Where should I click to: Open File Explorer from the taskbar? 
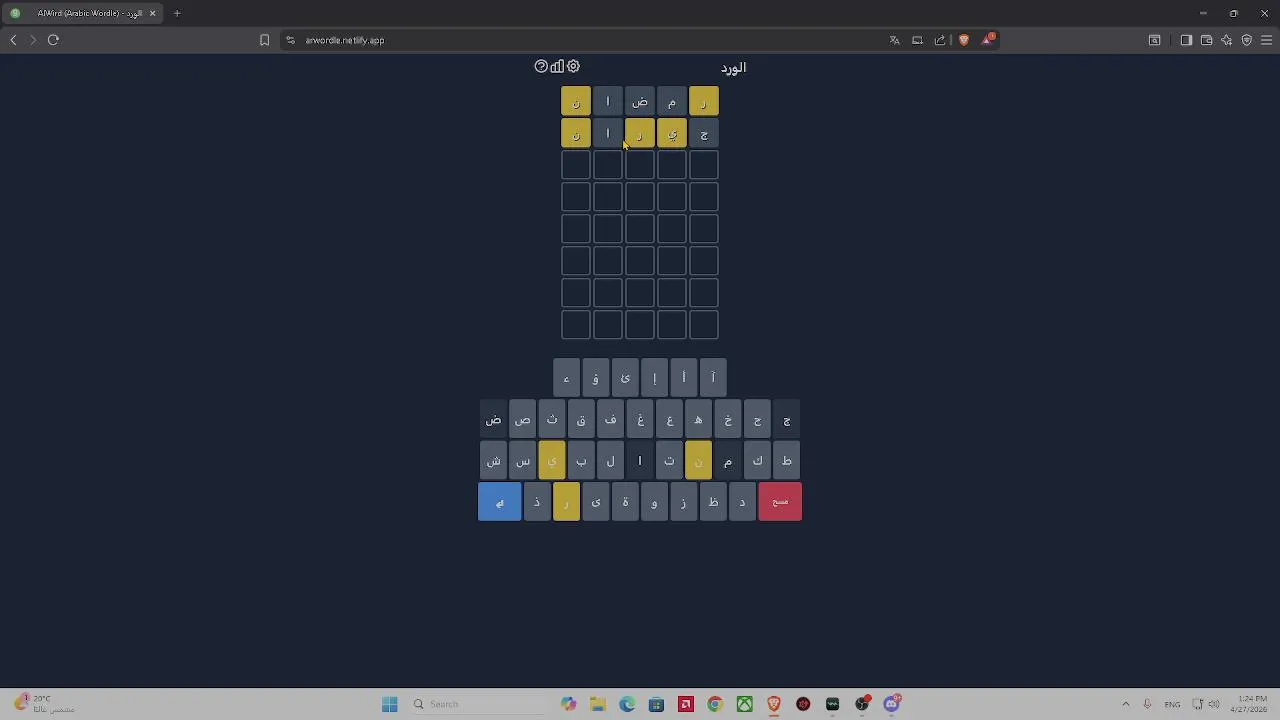597,704
